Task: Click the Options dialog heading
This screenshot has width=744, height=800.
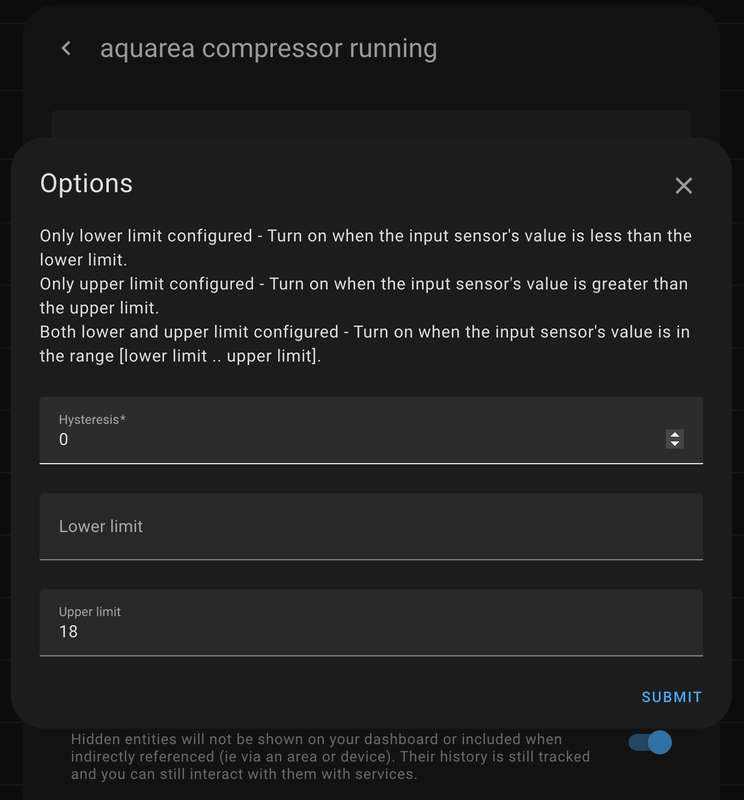Action: click(x=86, y=183)
